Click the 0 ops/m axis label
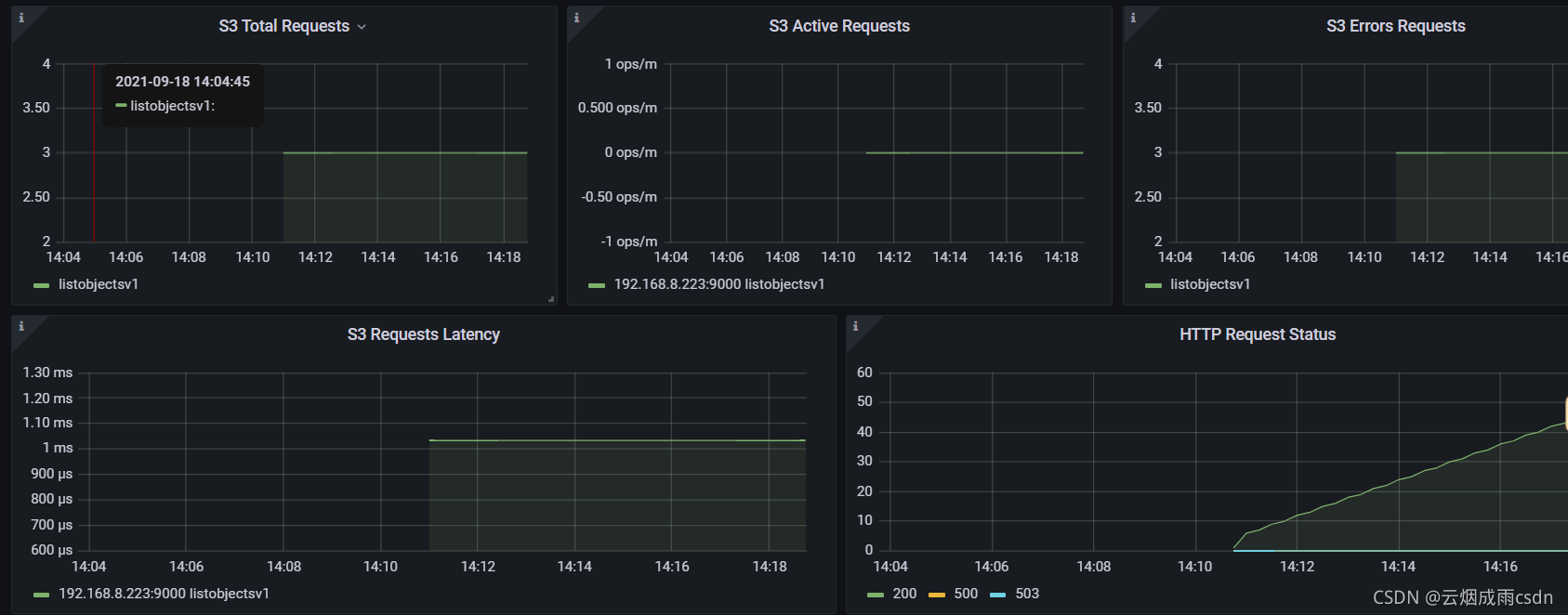 pos(631,152)
